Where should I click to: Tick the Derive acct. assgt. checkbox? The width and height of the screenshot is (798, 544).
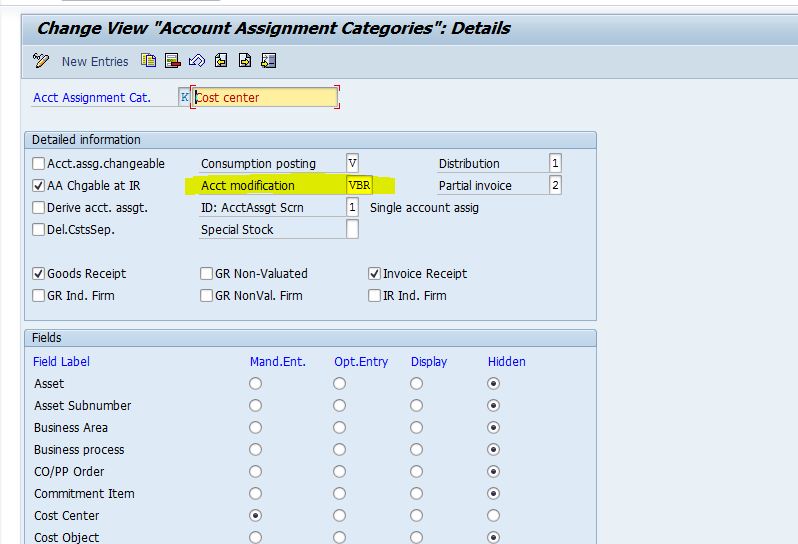tap(38, 207)
